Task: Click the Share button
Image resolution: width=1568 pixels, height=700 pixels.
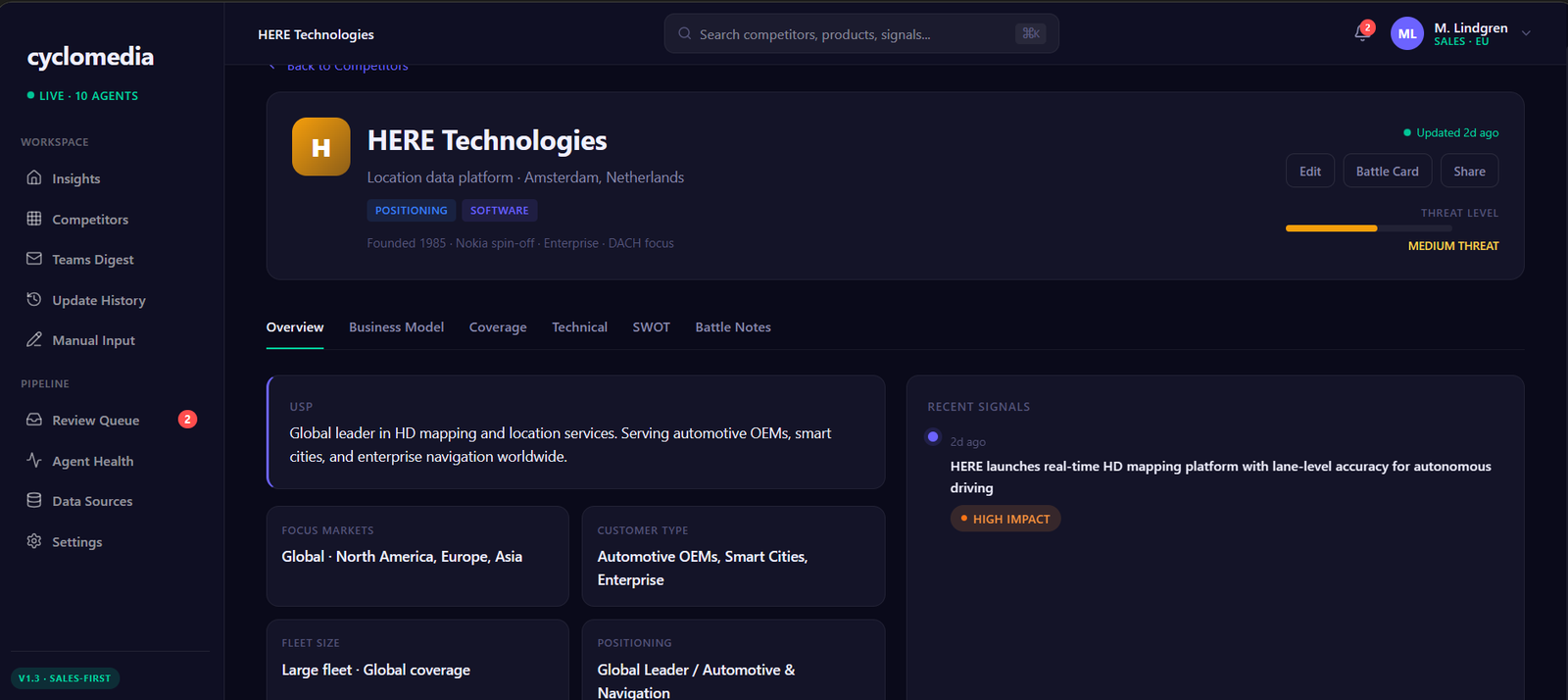Action: point(1469,171)
